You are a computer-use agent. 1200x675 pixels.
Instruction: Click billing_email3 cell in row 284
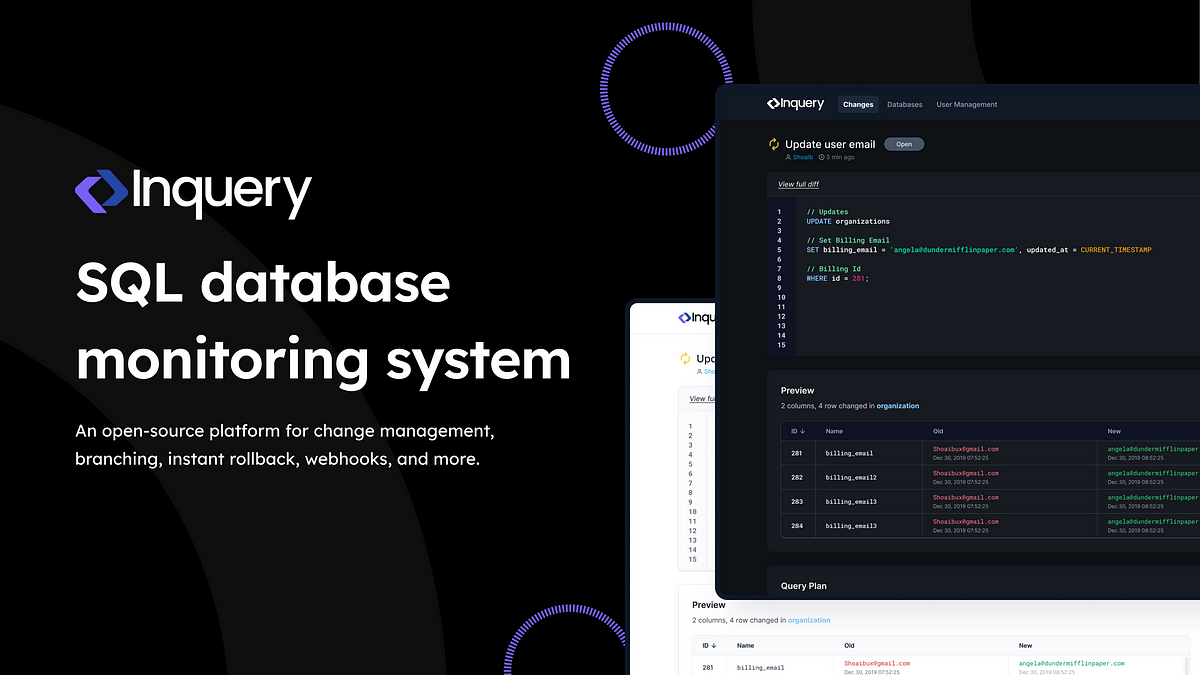(x=851, y=525)
